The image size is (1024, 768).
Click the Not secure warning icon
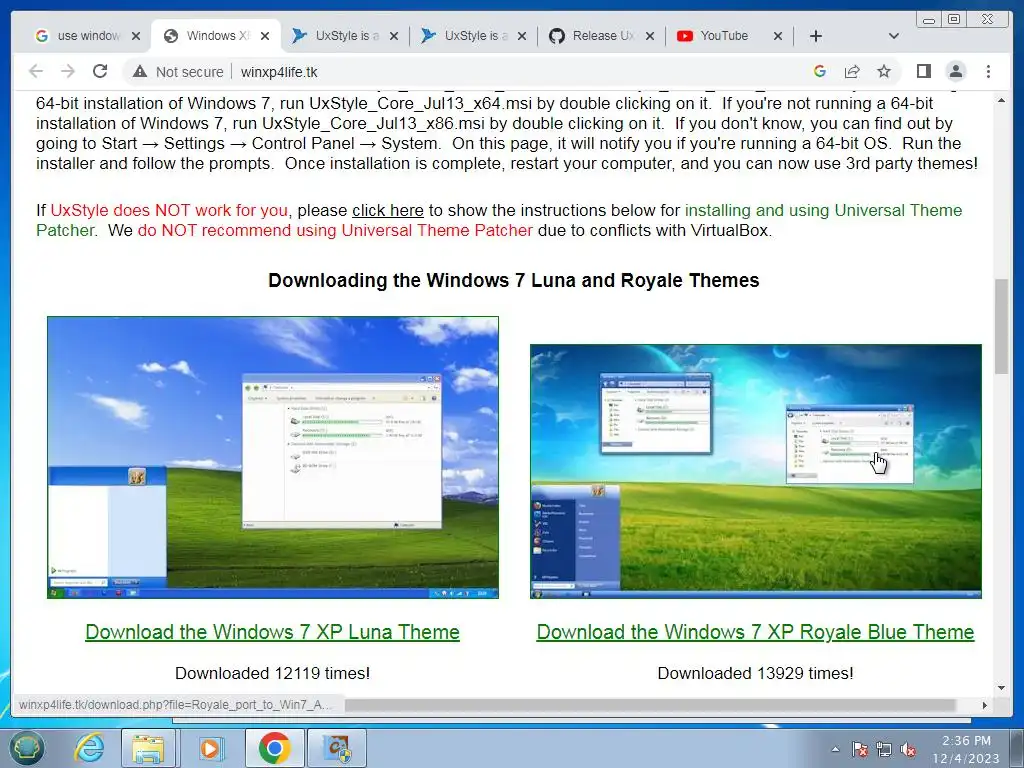click(x=140, y=72)
